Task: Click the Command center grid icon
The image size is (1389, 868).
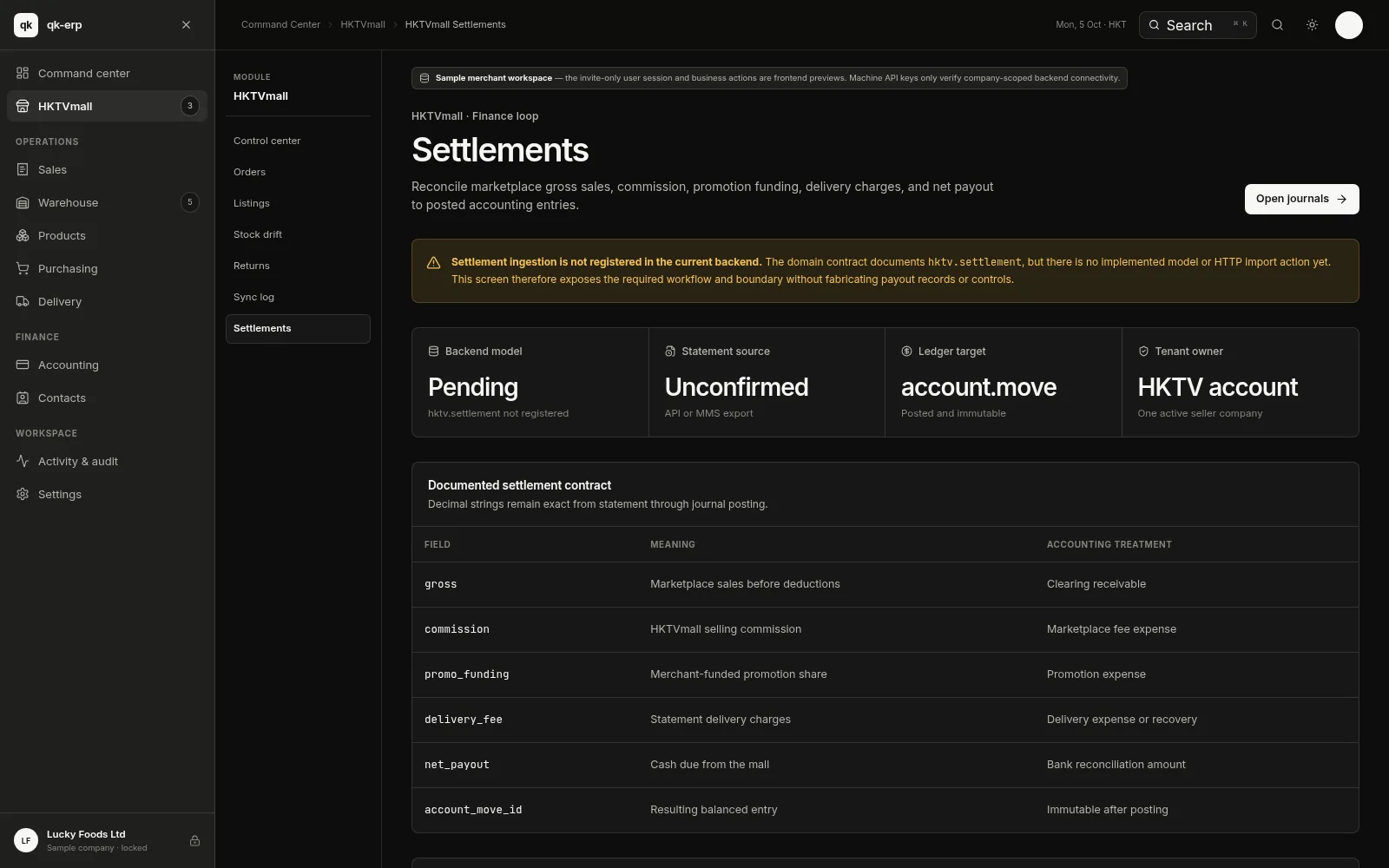Action: [x=23, y=73]
